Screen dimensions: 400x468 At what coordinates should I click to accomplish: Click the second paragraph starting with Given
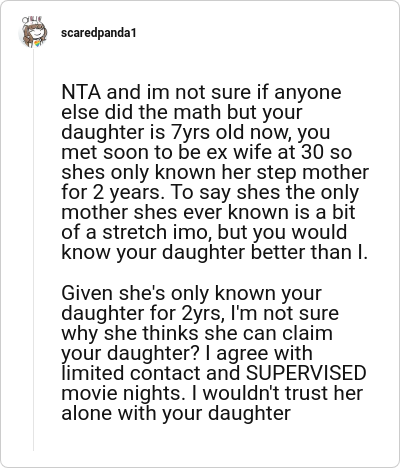click(214, 353)
